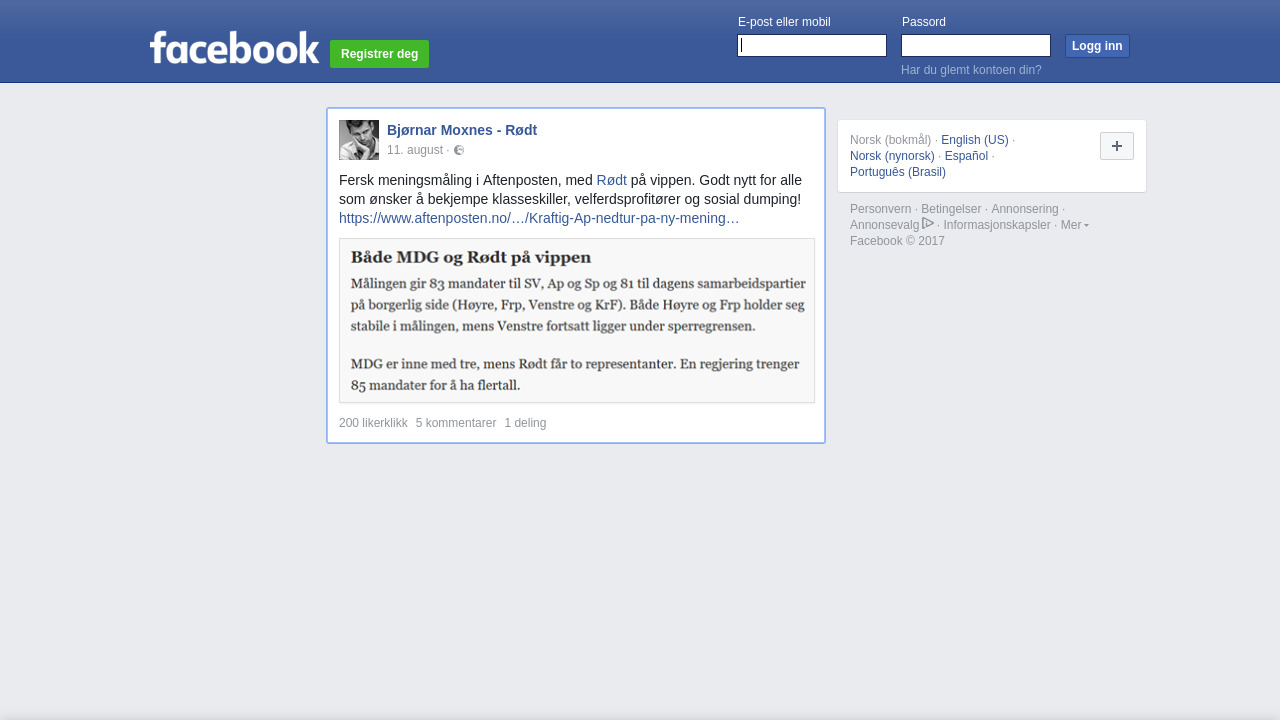Open Betingelser footer link

tap(951, 209)
